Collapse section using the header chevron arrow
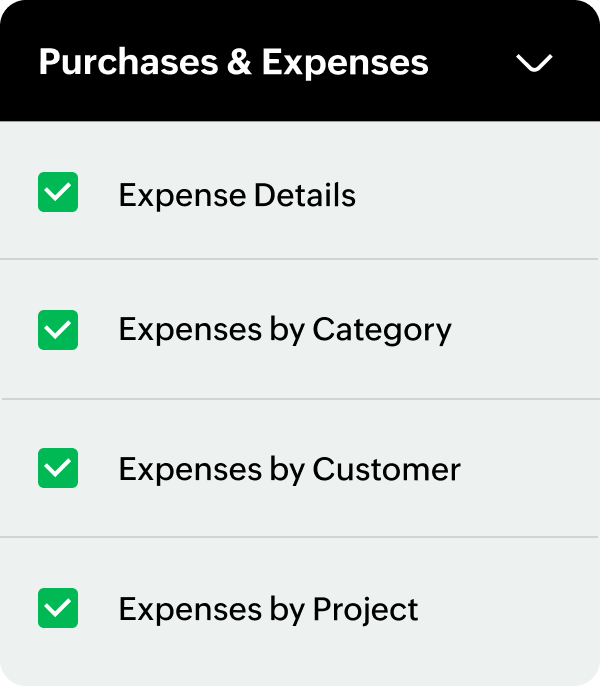This screenshot has width=600, height=686. tap(534, 63)
